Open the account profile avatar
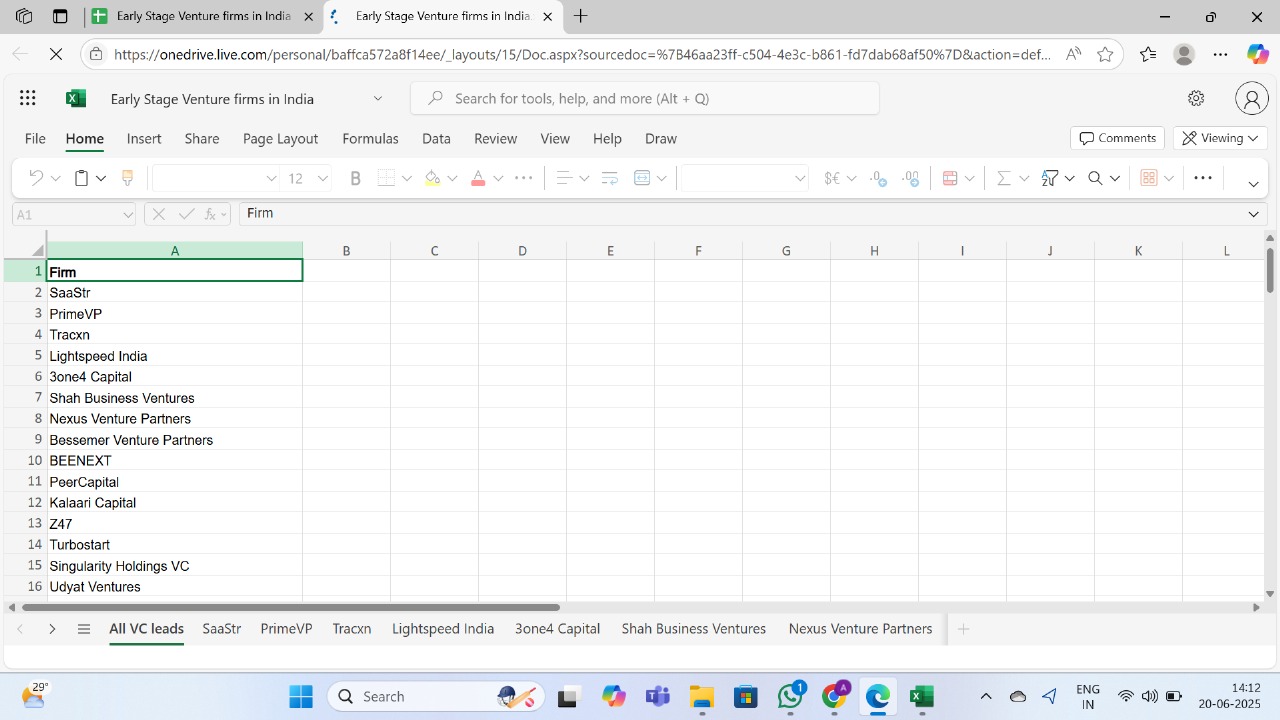This screenshot has width=1280, height=720. pos(1251,98)
